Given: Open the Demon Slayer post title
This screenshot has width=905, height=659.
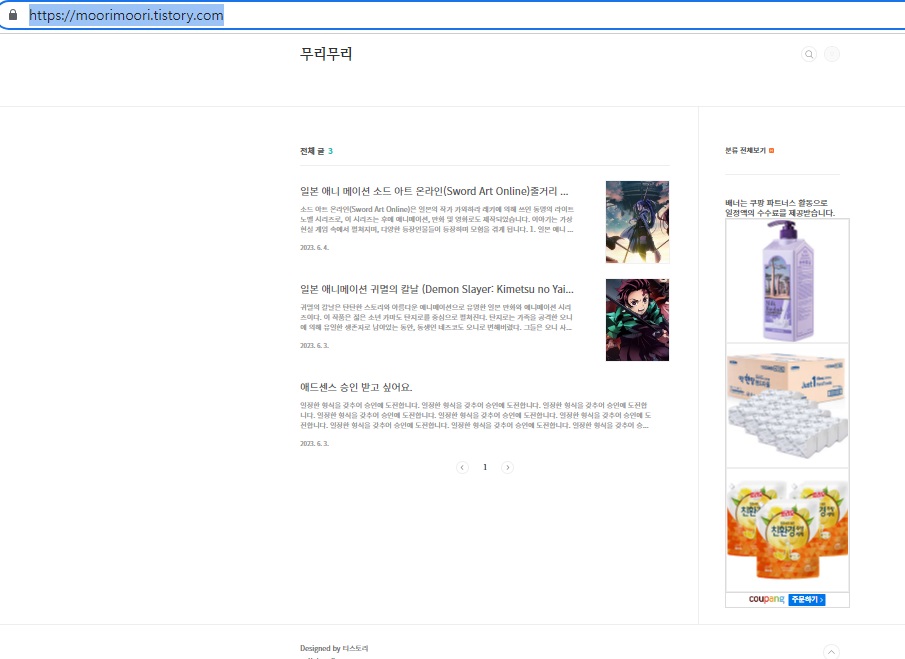Looking at the screenshot, I should (x=437, y=289).
